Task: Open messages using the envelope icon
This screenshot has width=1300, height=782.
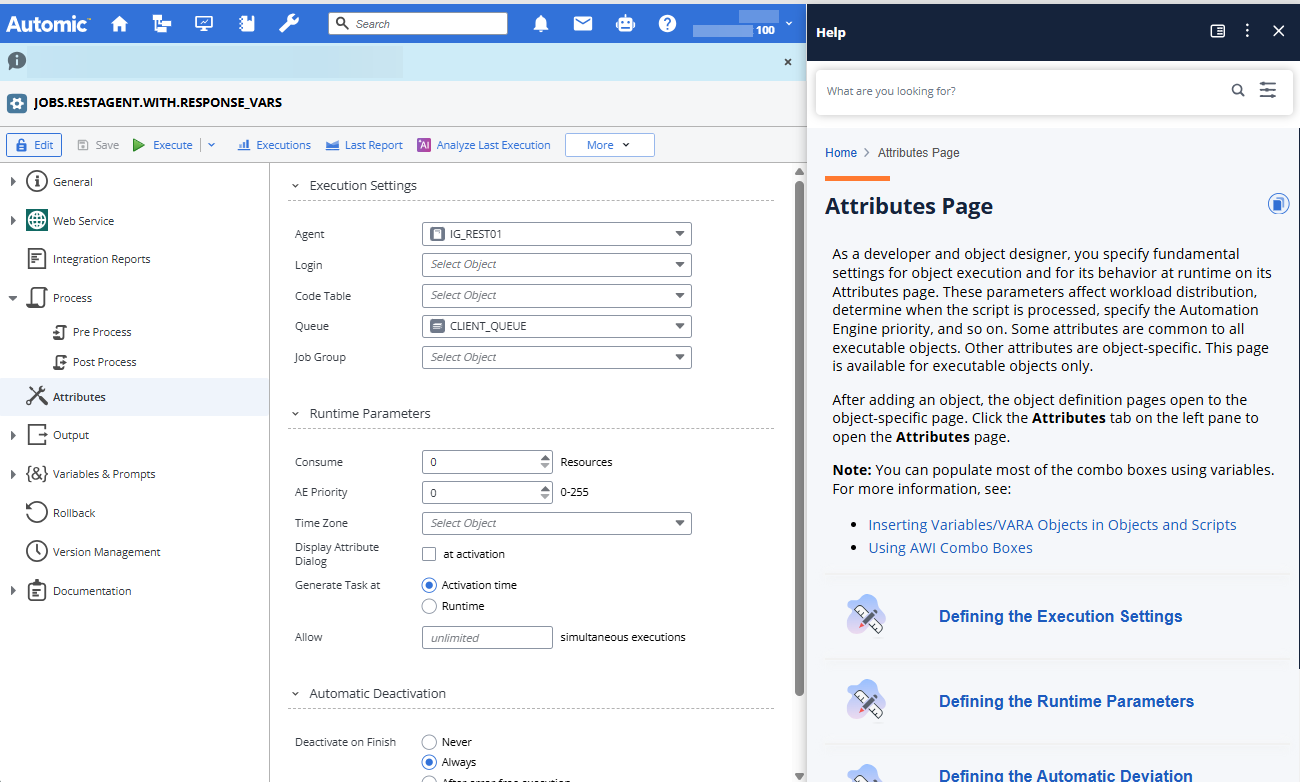Action: (583, 23)
